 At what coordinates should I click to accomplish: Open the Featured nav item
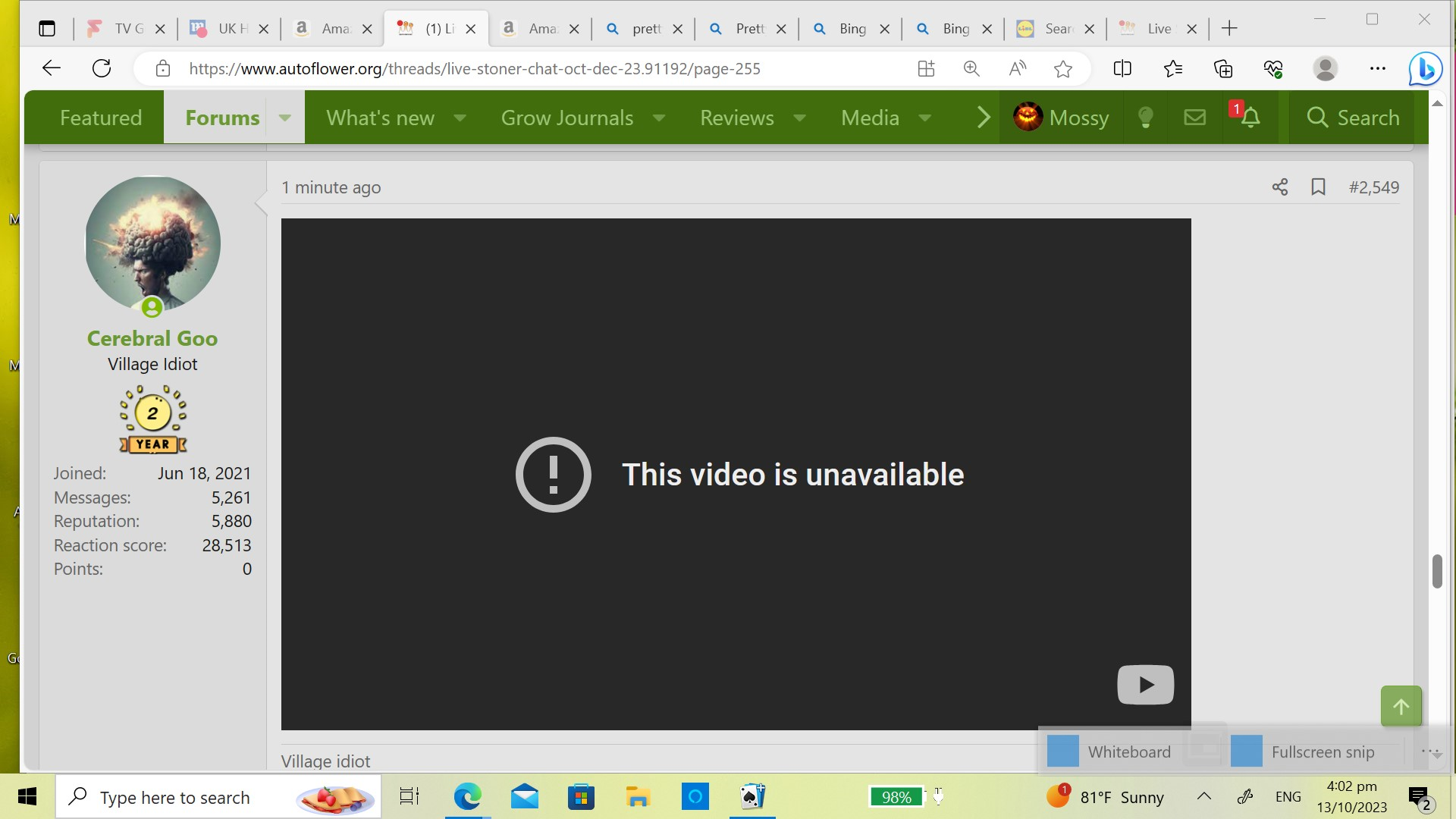pos(101,118)
